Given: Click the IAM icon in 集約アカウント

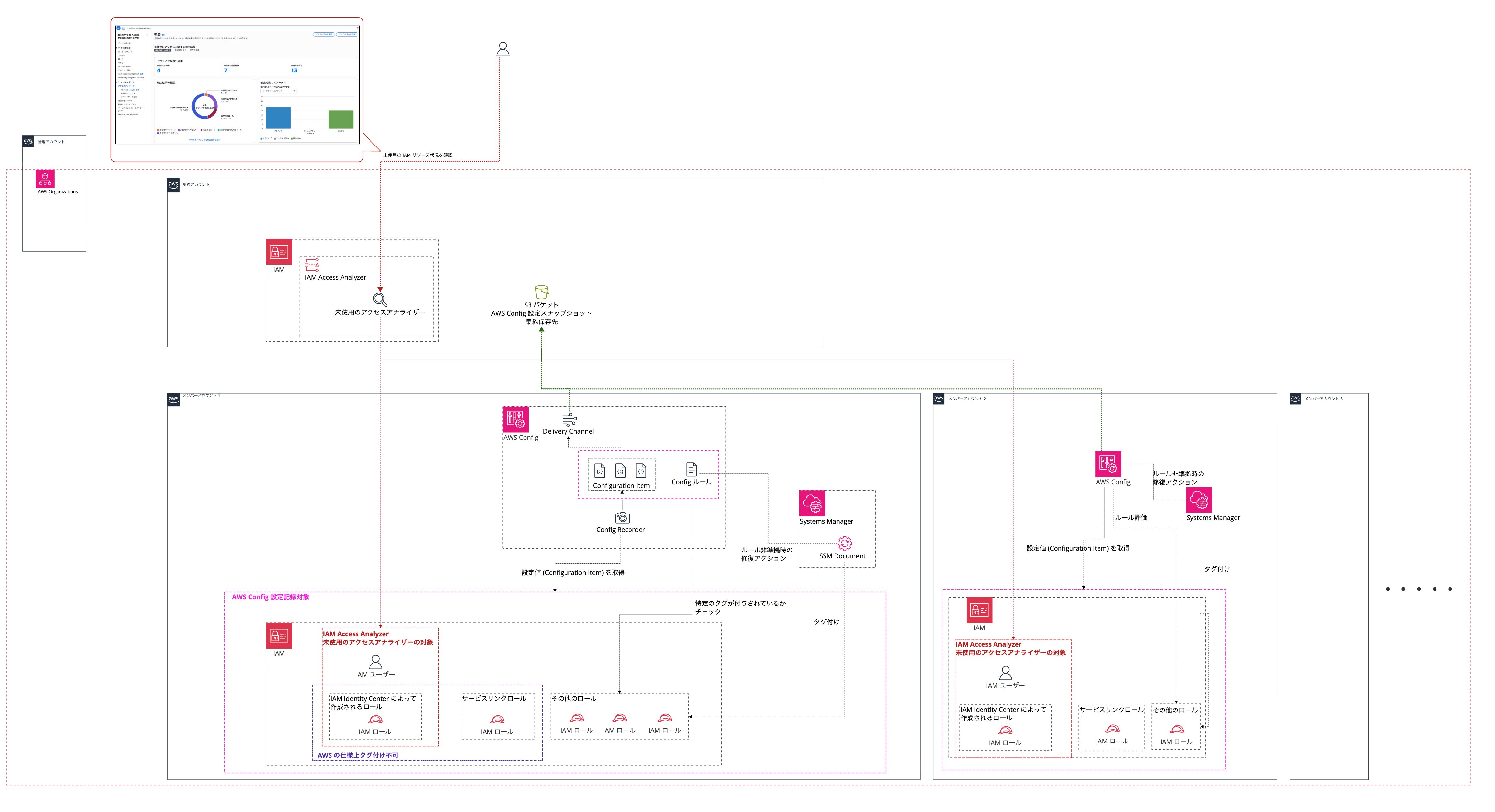Looking at the screenshot, I should [x=279, y=252].
